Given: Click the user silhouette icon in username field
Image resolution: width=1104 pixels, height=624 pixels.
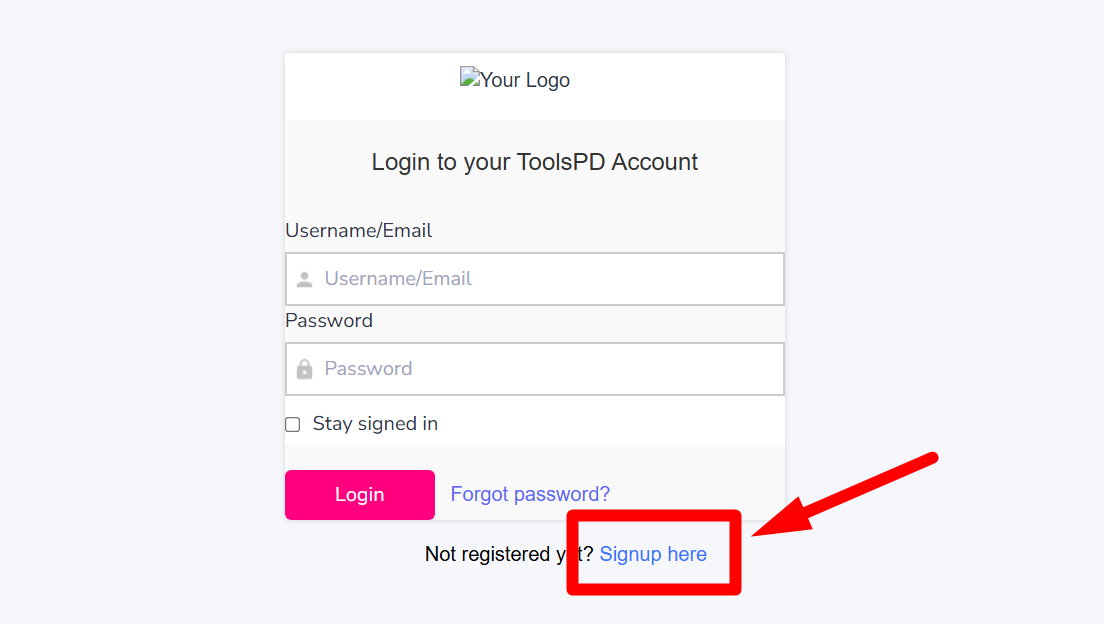Looking at the screenshot, I should point(305,279).
